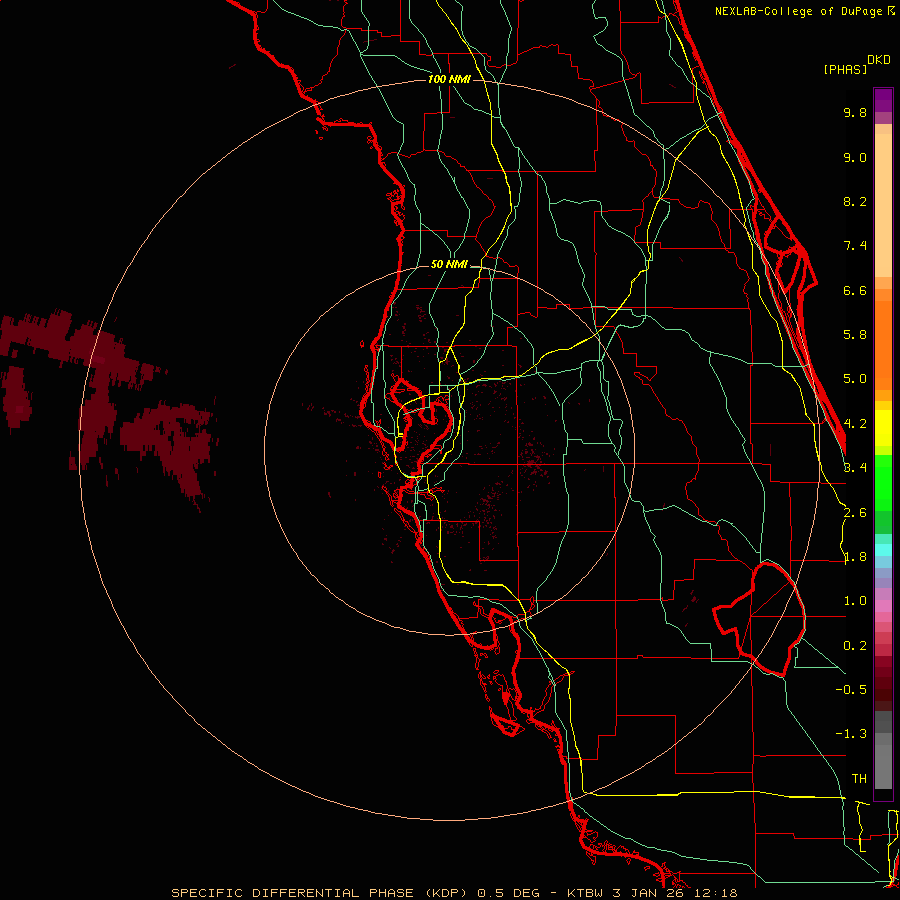Pick the gray color bar segment

click(883, 750)
